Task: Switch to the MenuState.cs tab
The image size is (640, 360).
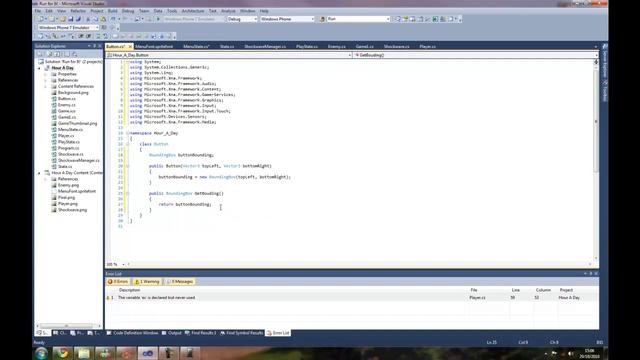Action: [196, 47]
